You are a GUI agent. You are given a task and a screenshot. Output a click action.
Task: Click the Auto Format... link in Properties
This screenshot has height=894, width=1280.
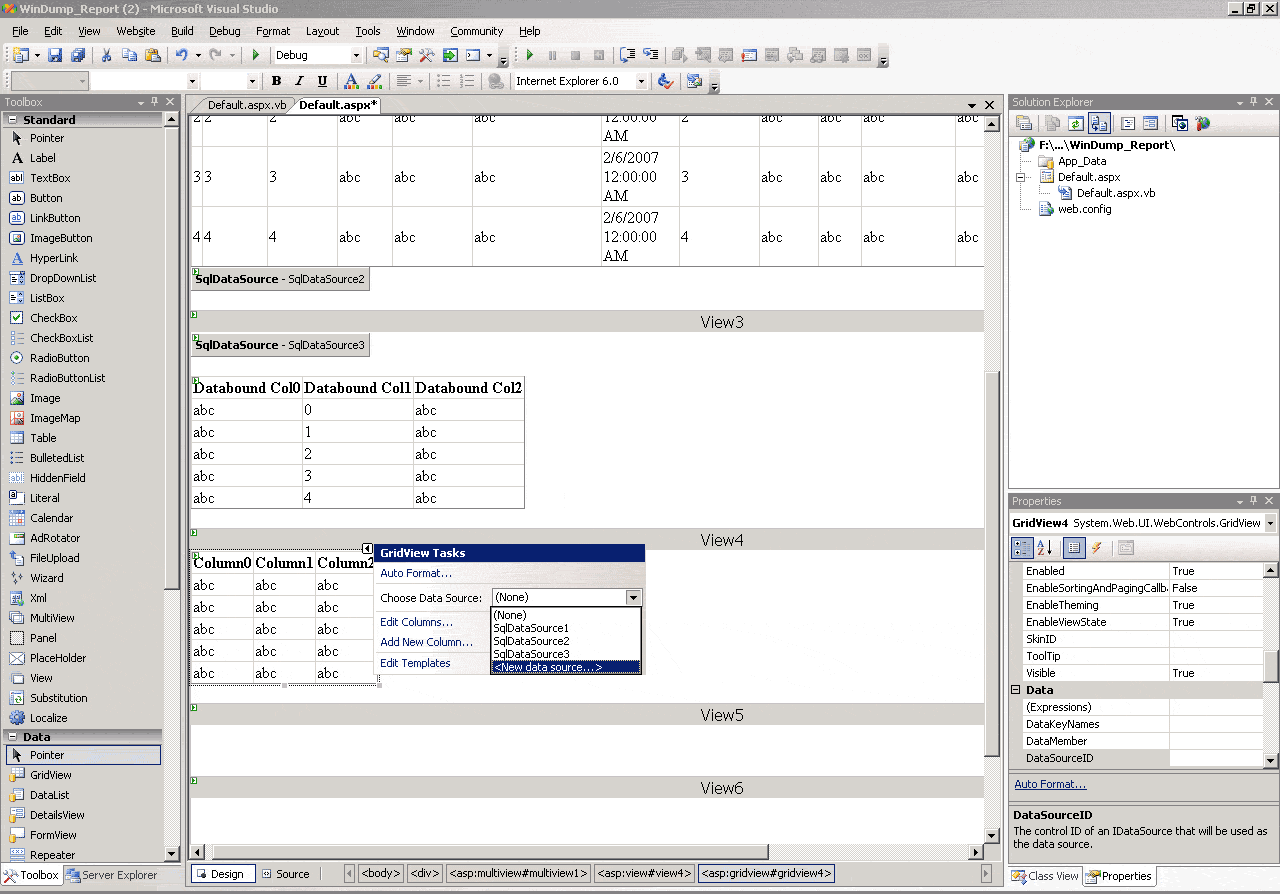coord(1050,784)
